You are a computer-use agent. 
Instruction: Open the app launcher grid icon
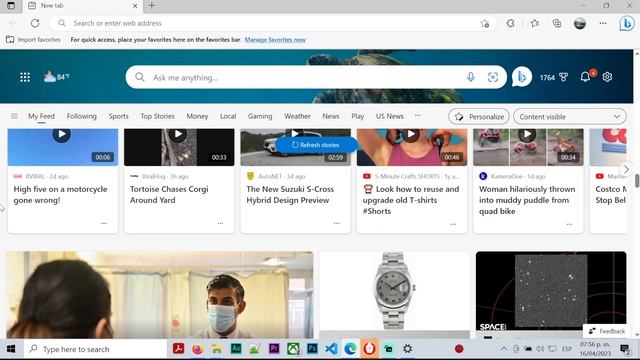point(25,77)
